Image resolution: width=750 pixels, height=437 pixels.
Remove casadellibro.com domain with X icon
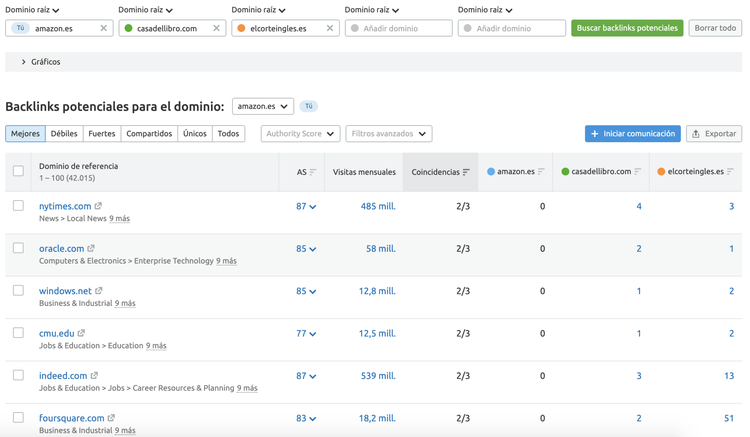pos(216,28)
